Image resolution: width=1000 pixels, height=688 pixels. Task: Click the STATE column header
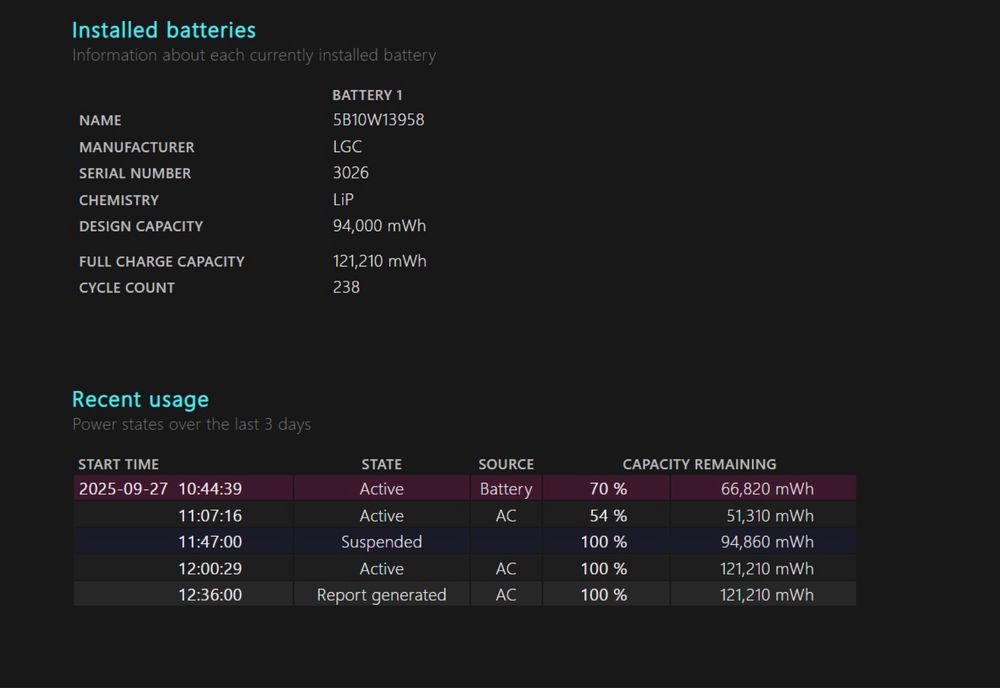[381, 464]
